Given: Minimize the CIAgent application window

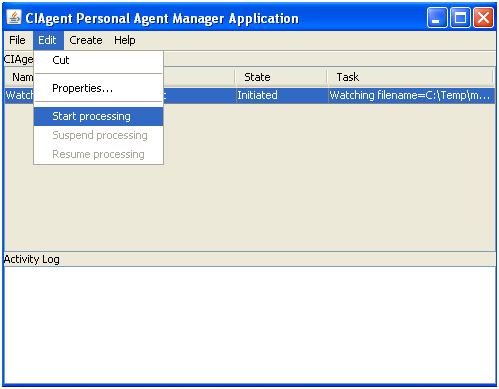Looking at the screenshot, I should click(437, 18).
